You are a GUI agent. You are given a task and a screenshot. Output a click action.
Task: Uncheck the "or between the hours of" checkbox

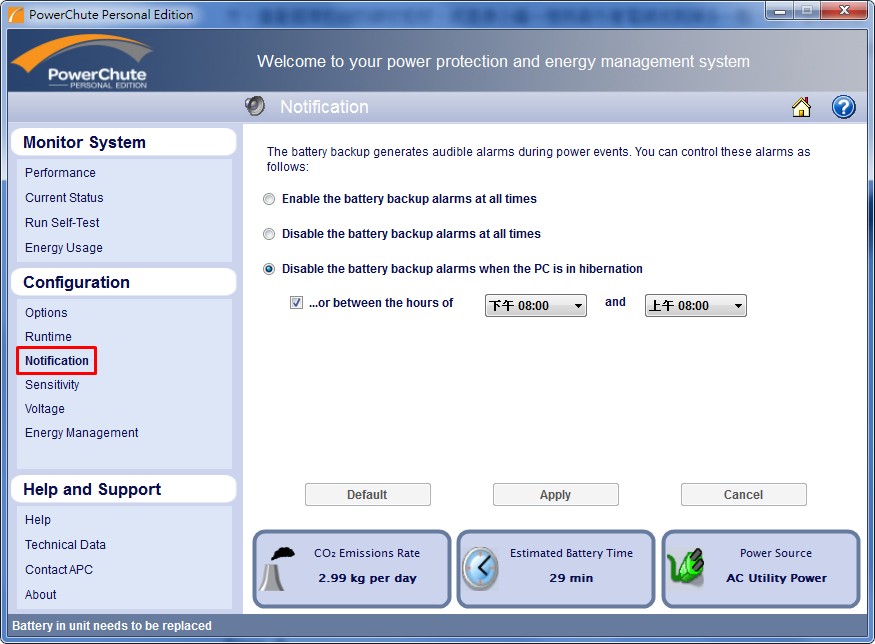click(297, 303)
